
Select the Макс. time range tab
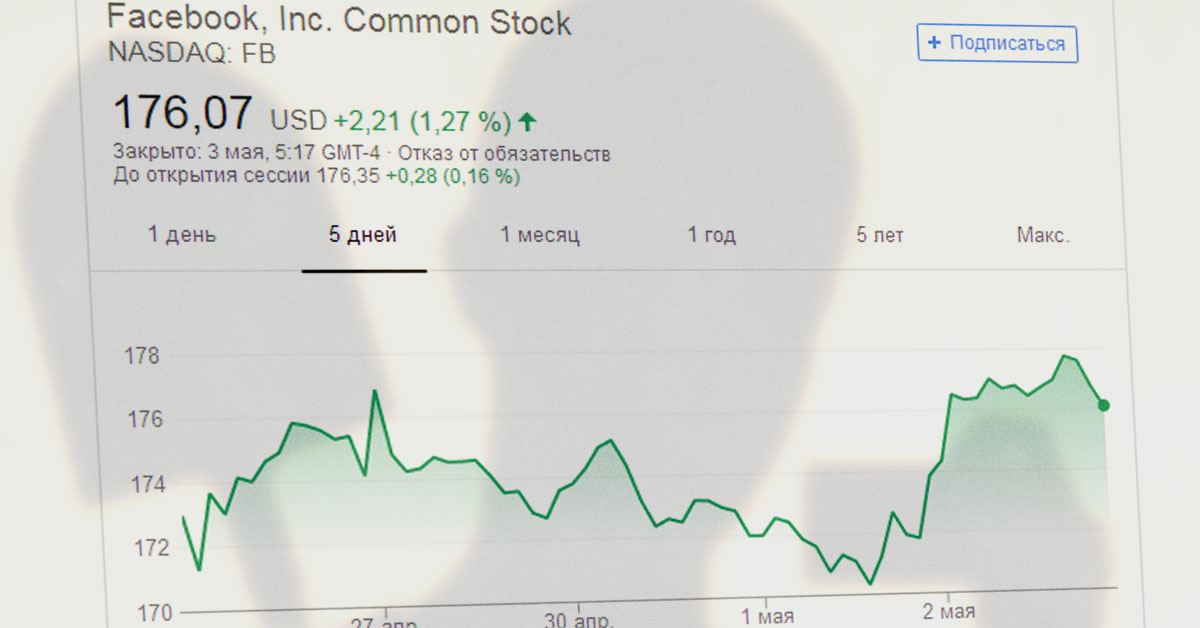[x=1043, y=236]
